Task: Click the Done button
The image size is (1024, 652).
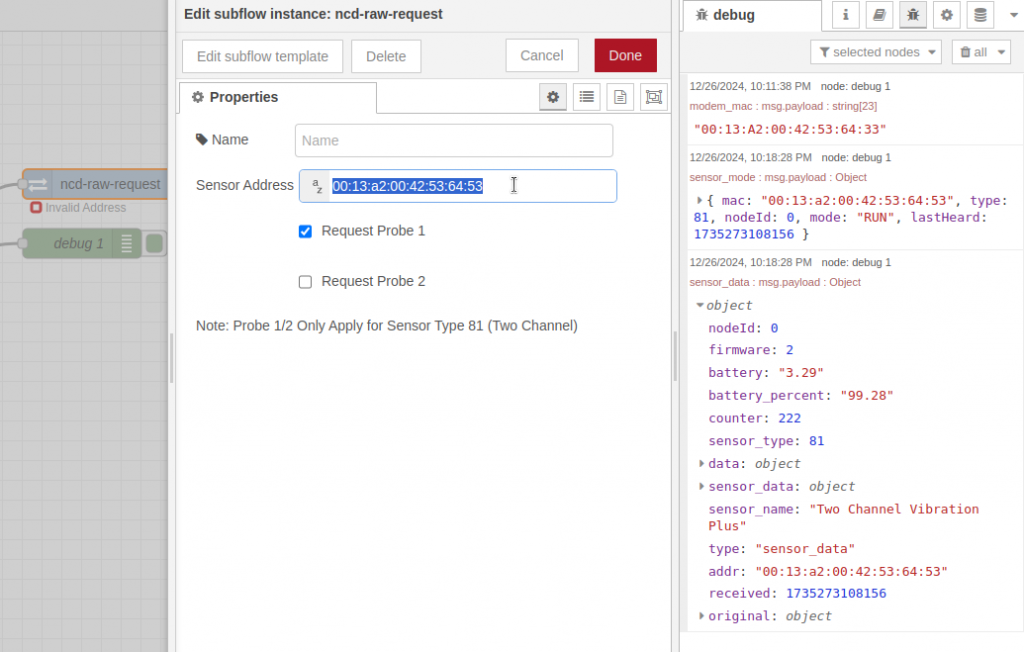Action: click(625, 55)
